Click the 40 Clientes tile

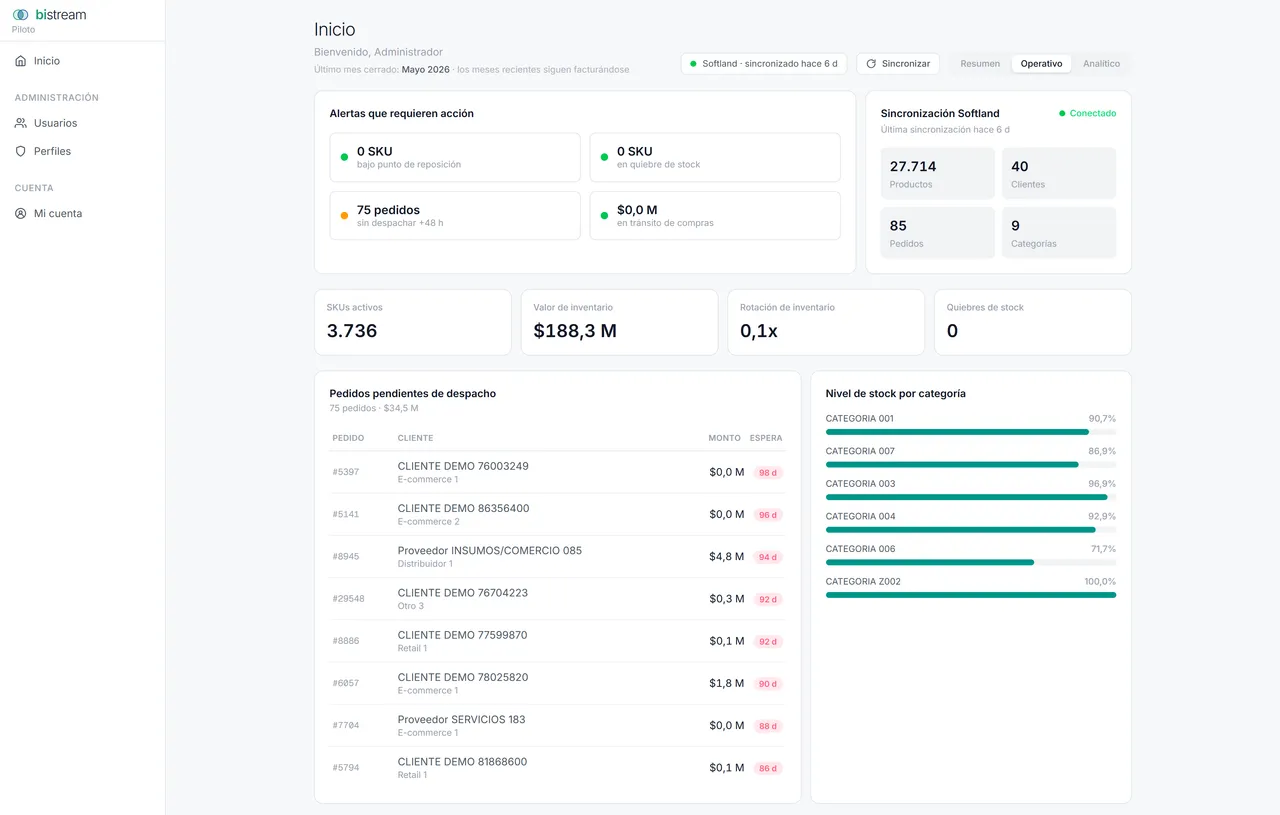pyautogui.click(x=1059, y=174)
